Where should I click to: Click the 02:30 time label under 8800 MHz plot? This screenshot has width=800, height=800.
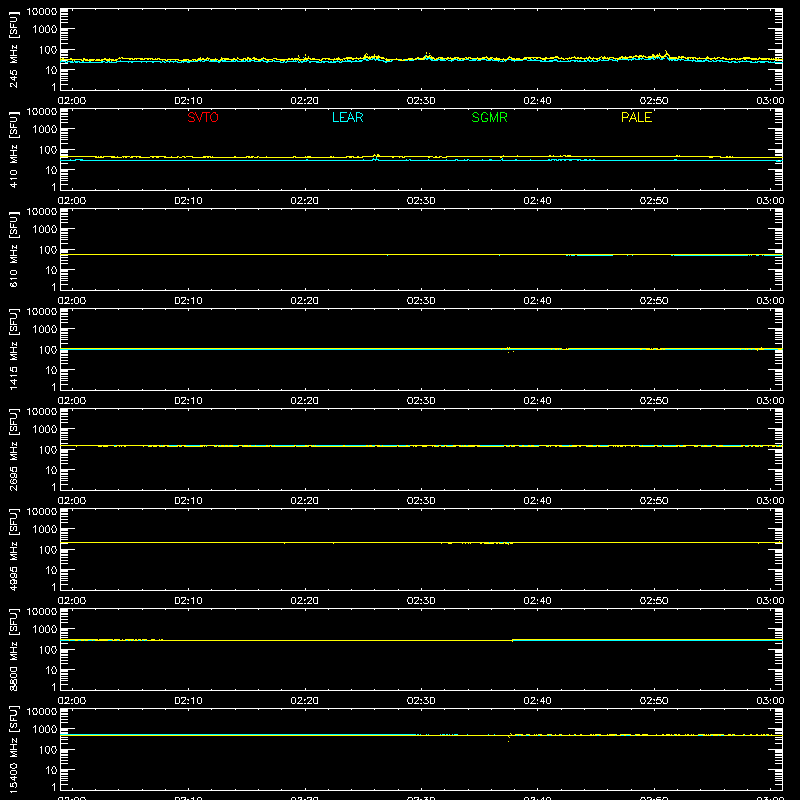[421, 701]
